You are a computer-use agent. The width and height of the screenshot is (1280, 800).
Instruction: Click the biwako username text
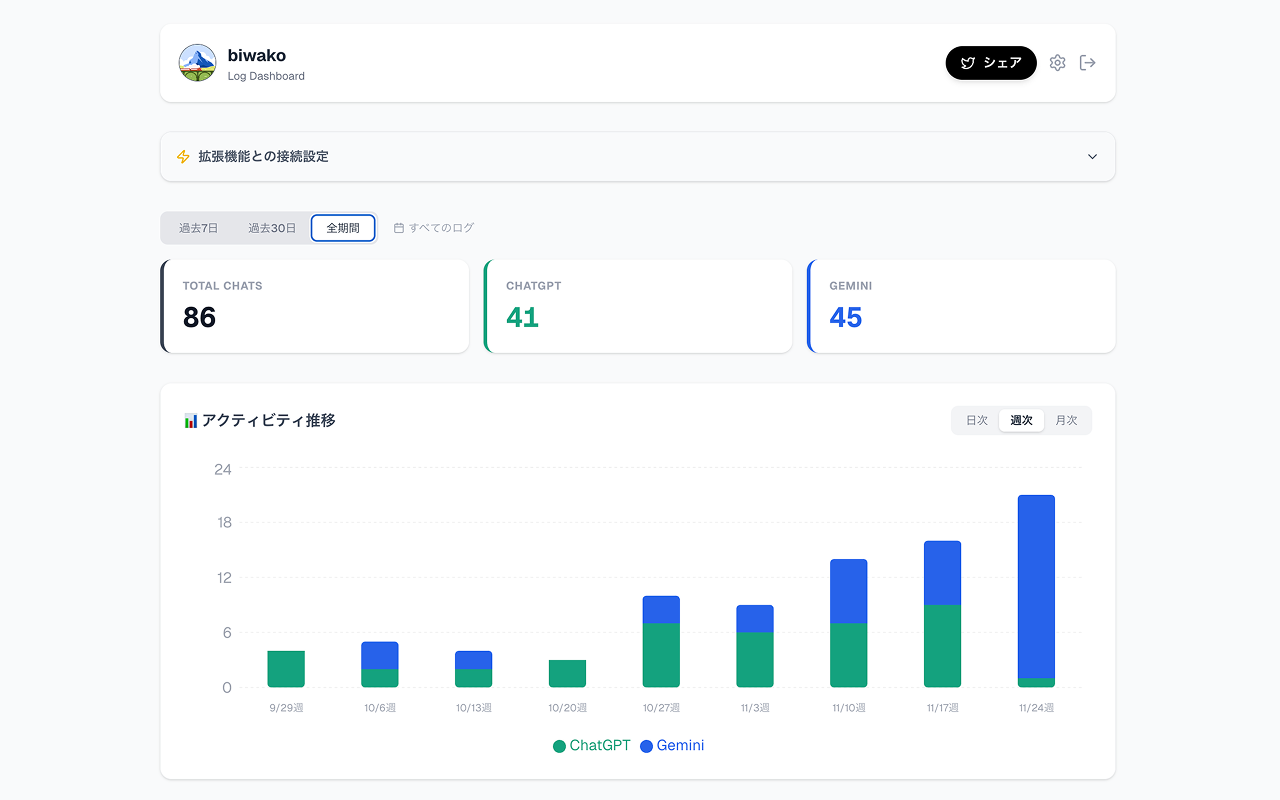[257, 56]
